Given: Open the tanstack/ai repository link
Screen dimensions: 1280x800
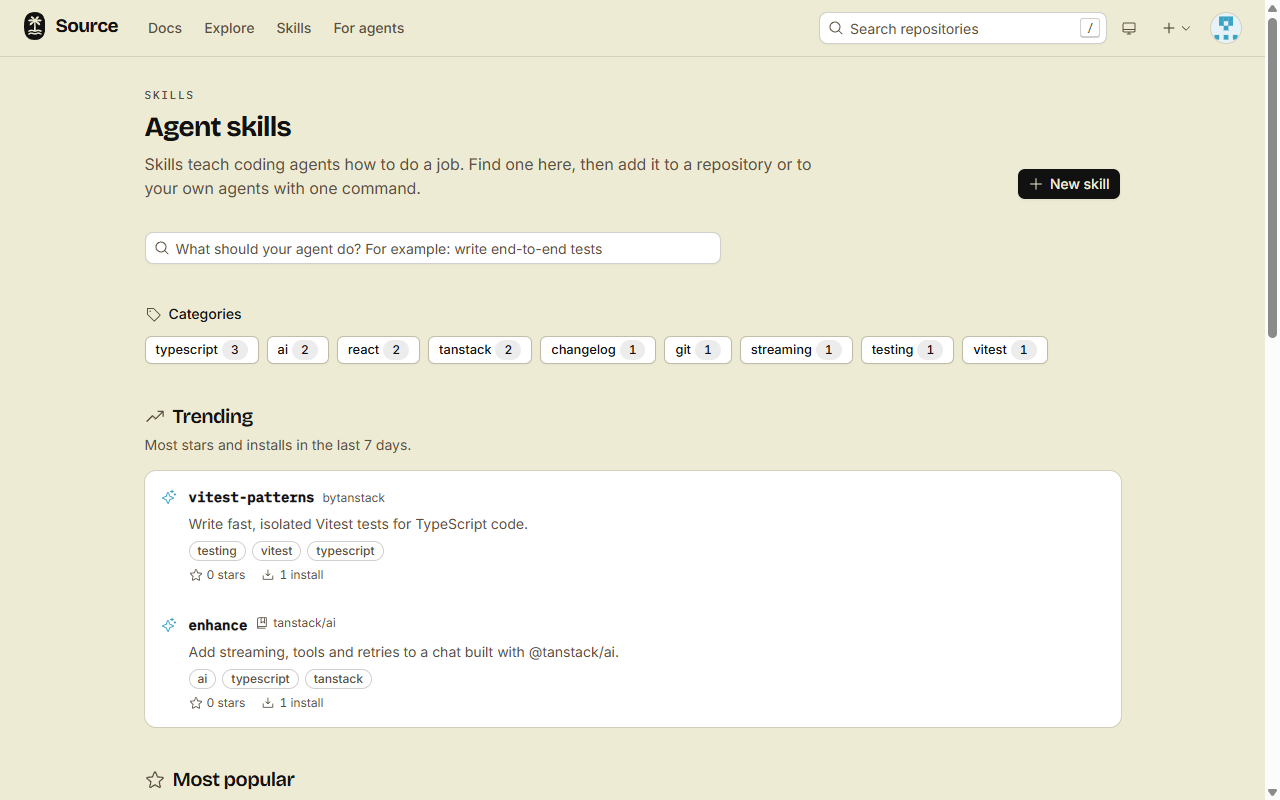Looking at the screenshot, I should [304, 622].
